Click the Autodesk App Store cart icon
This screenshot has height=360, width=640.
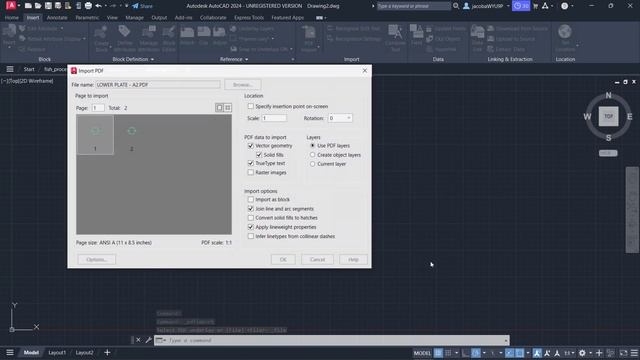click(536, 6)
